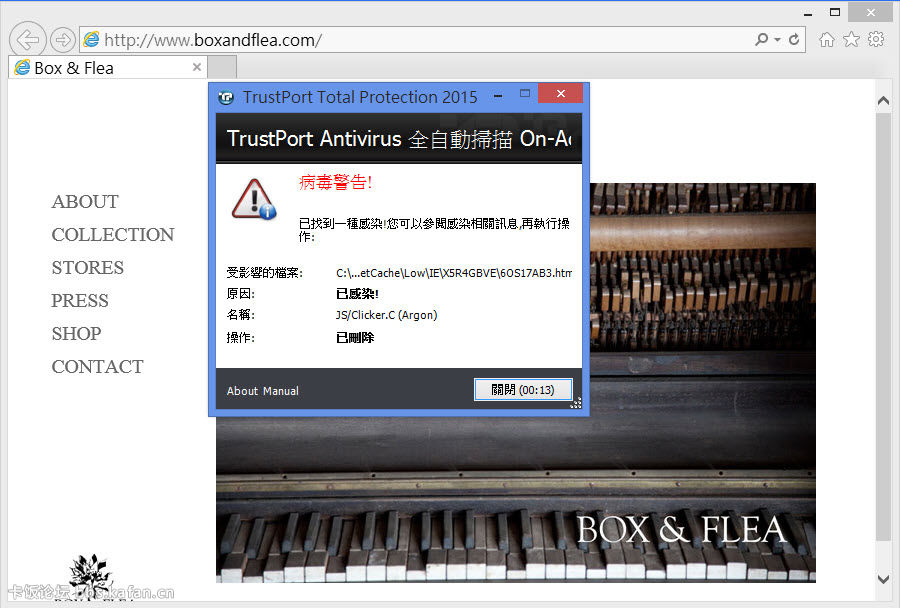Click the Refresh icon in address bar
This screenshot has height=608, width=900.
pos(794,40)
